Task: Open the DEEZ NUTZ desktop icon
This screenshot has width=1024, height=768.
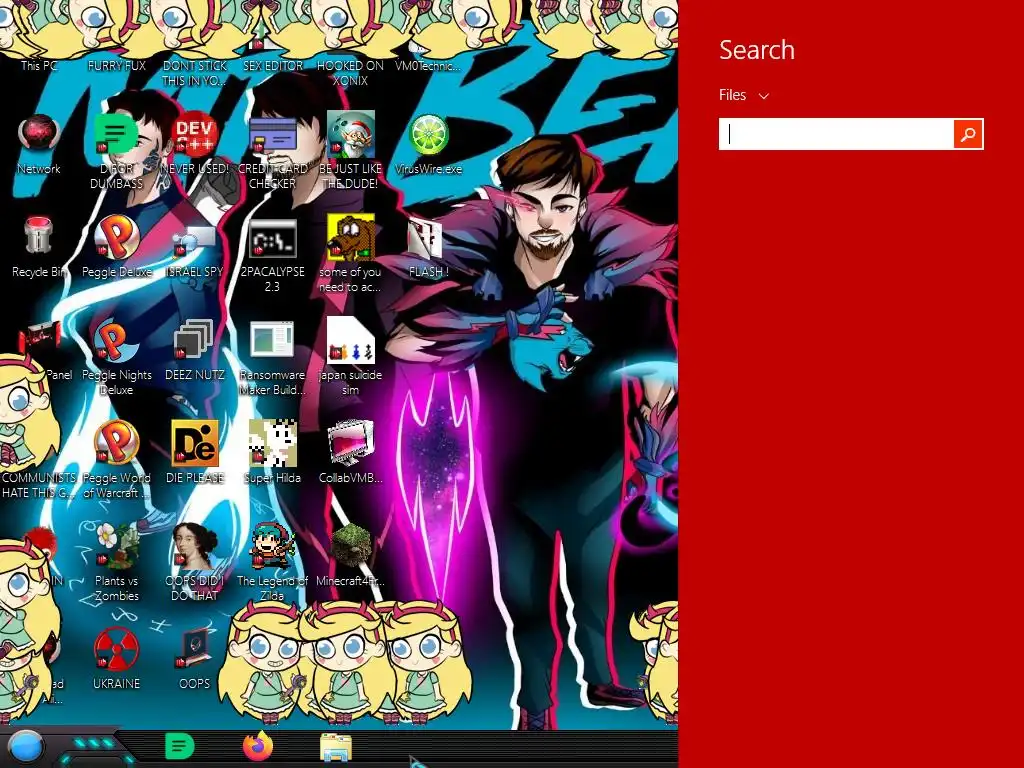Action: click(195, 340)
